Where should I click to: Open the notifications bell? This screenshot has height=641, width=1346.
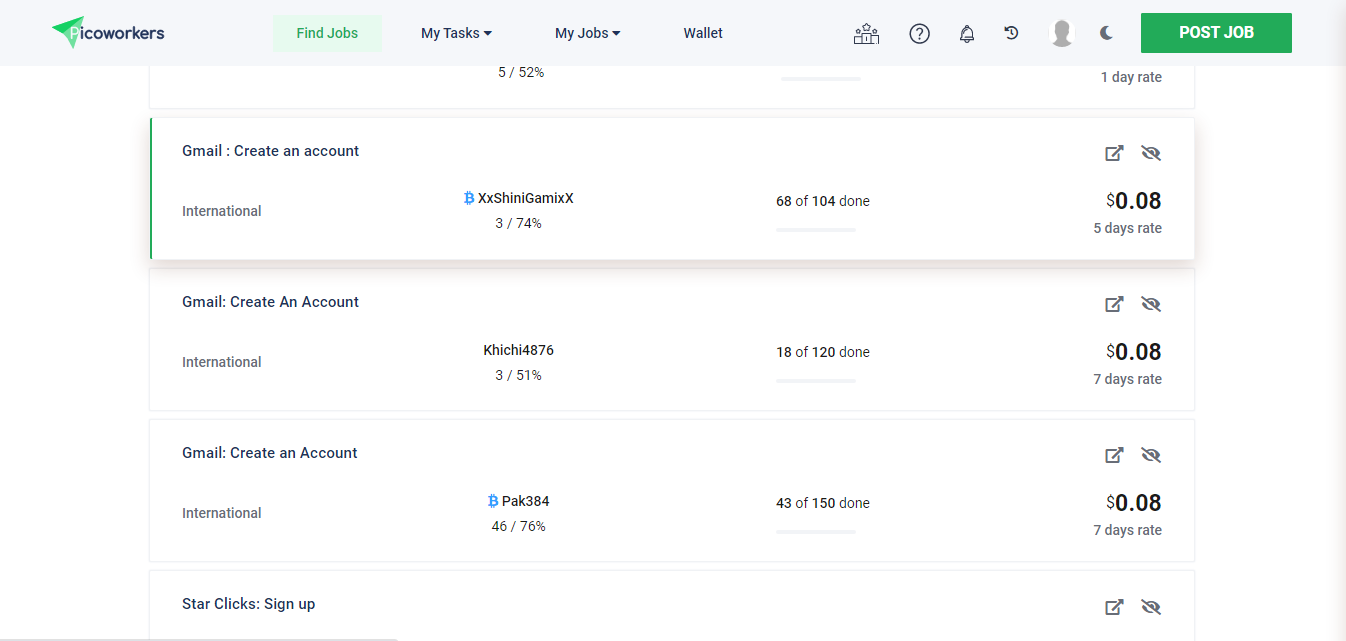coord(966,34)
